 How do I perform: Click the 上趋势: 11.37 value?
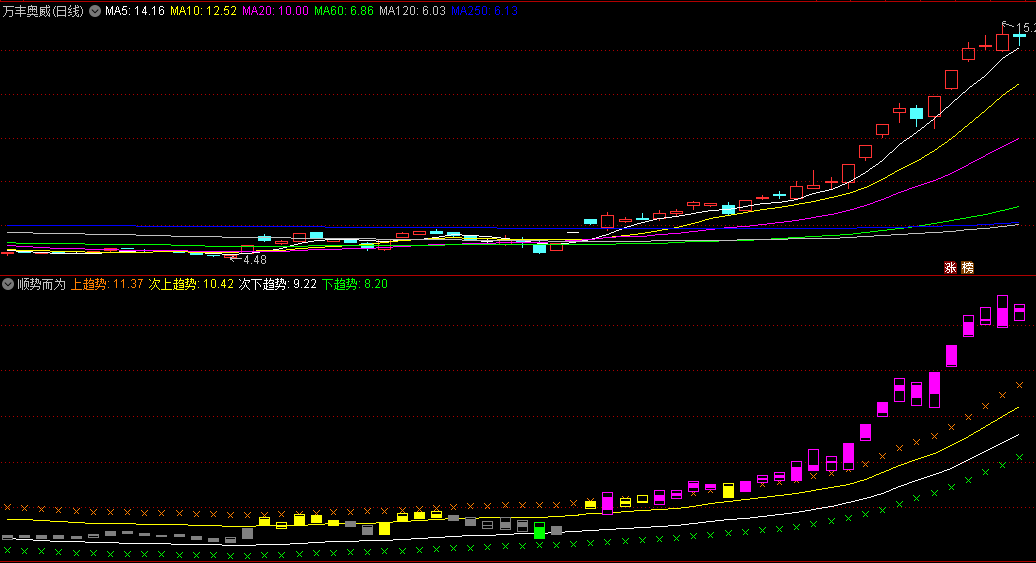point(107,284)
